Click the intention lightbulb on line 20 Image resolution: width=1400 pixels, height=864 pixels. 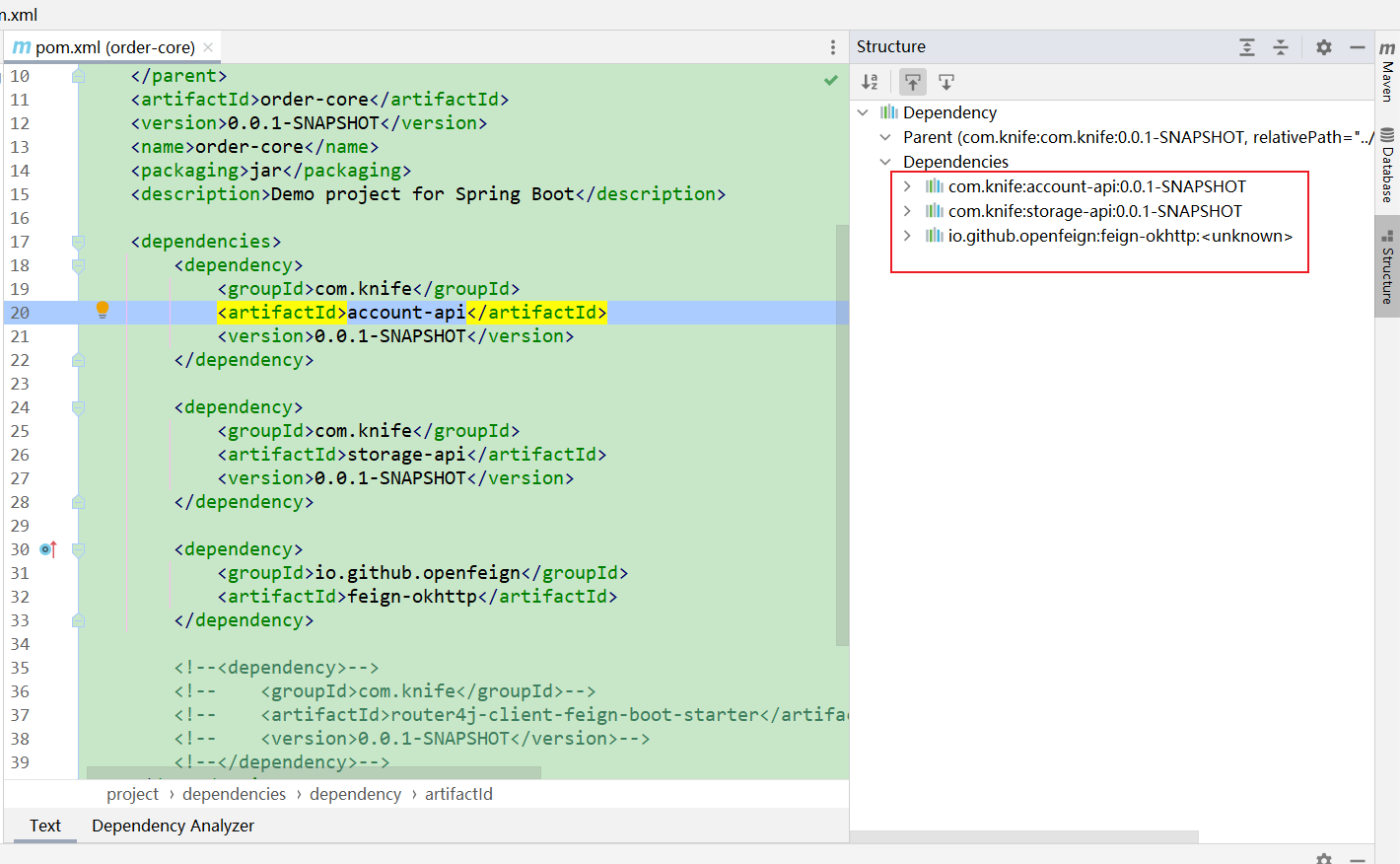(102, 310)
